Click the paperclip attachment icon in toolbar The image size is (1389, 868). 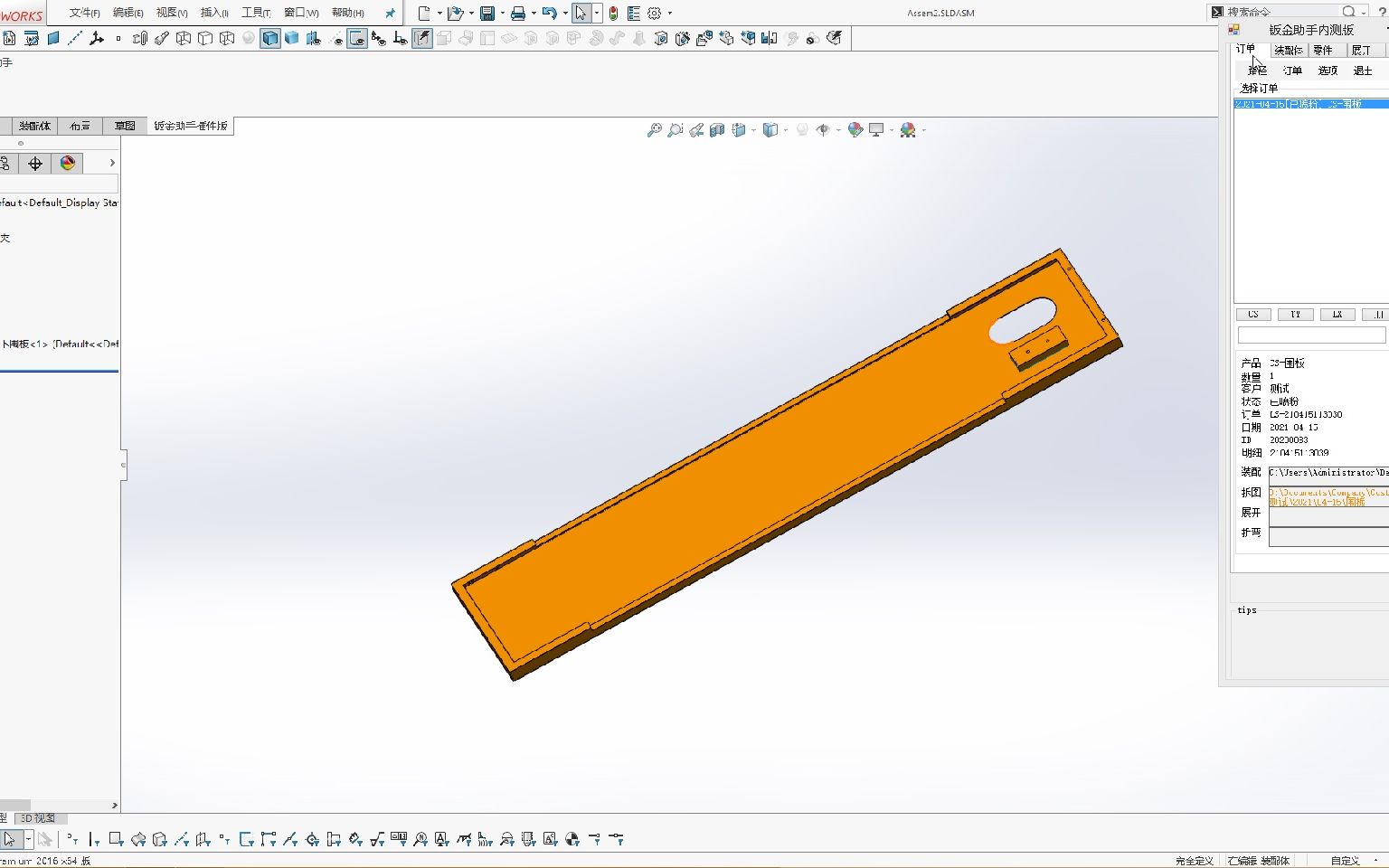[x=140, y=38]
